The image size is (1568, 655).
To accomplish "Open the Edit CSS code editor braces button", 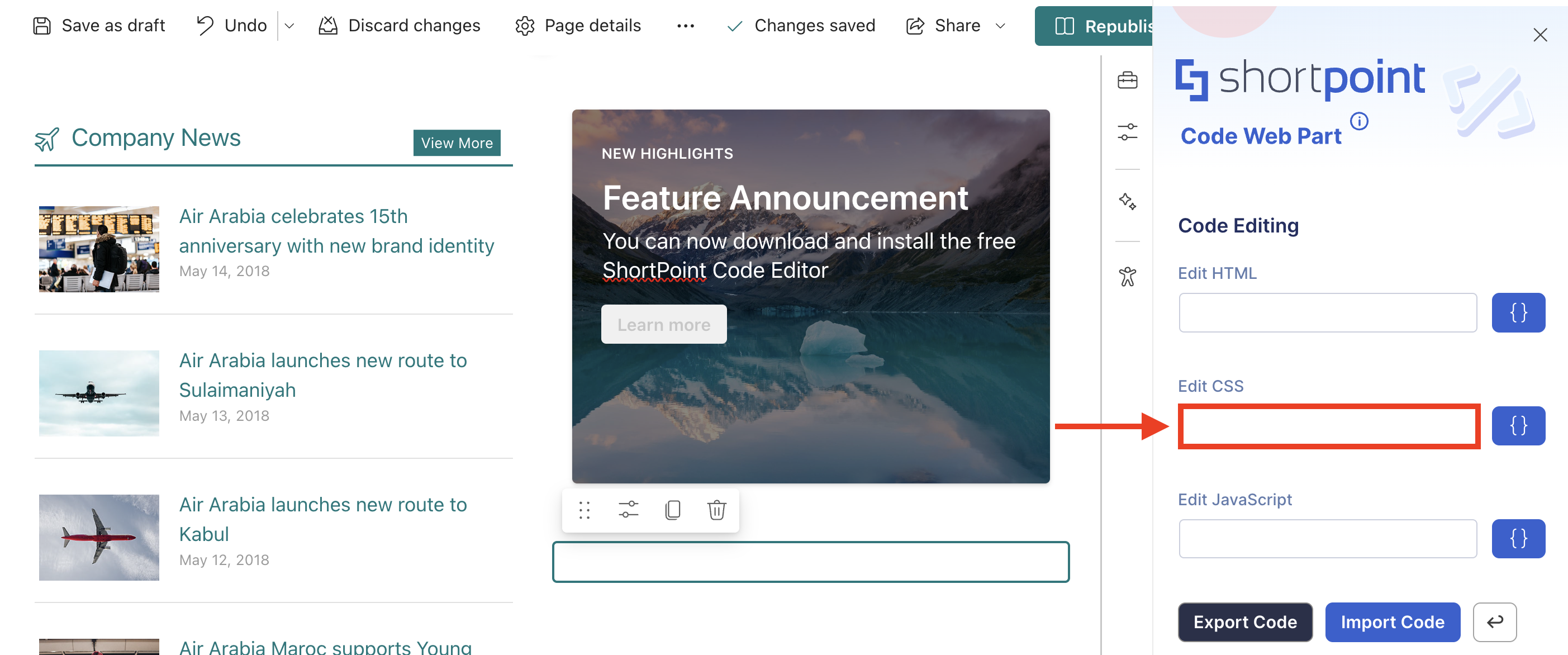I will [x=1518, y=426].
